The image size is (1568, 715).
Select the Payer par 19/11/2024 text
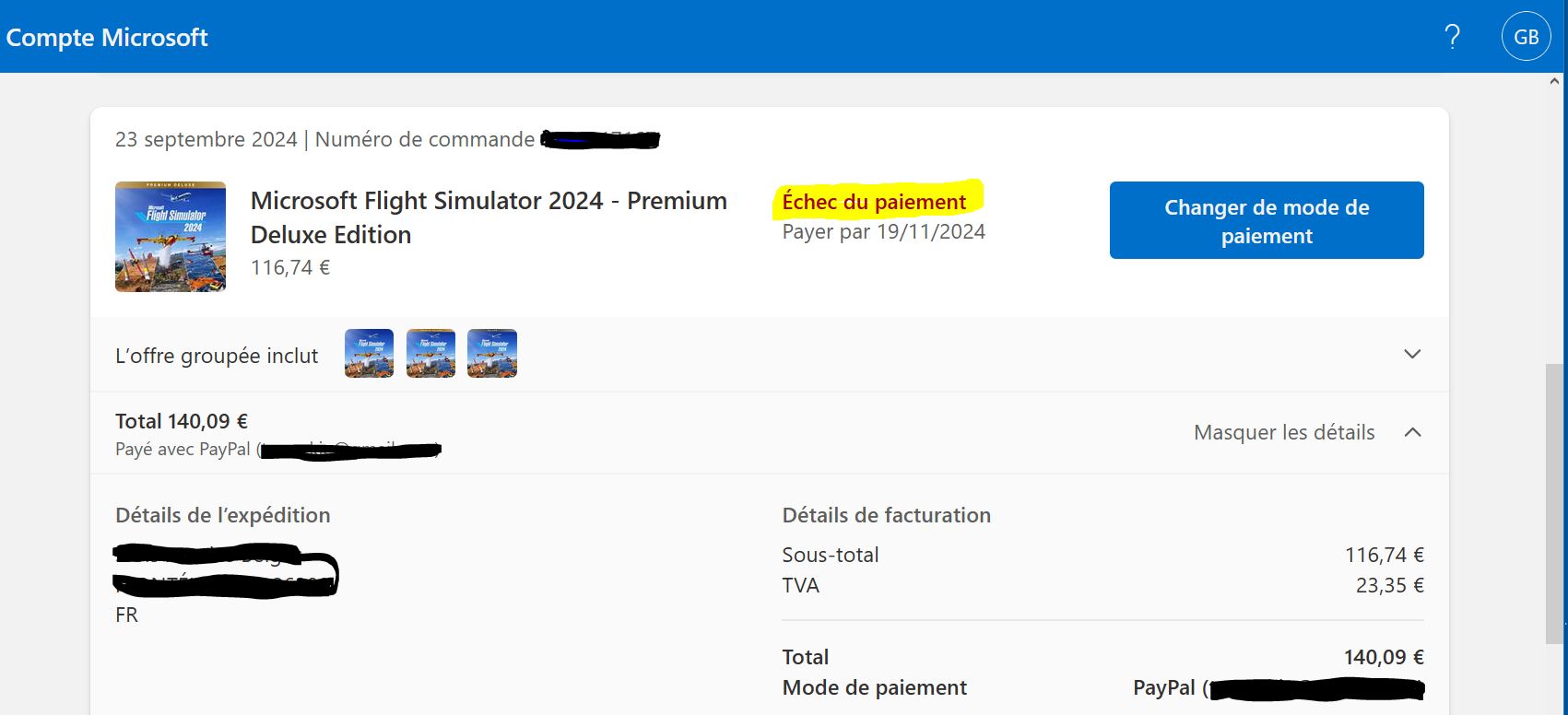coord(884,231)
